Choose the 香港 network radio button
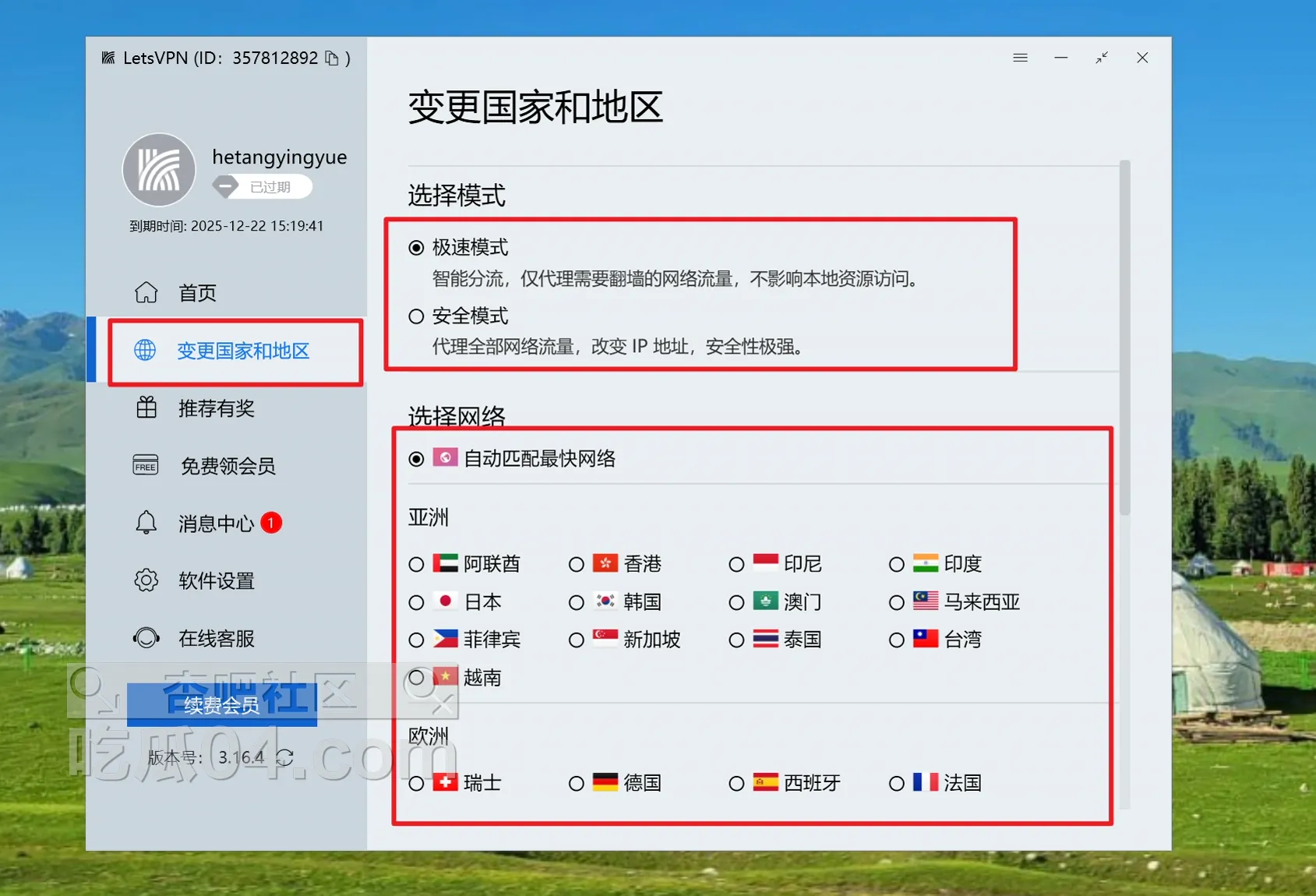 click(x=577, y=564)
